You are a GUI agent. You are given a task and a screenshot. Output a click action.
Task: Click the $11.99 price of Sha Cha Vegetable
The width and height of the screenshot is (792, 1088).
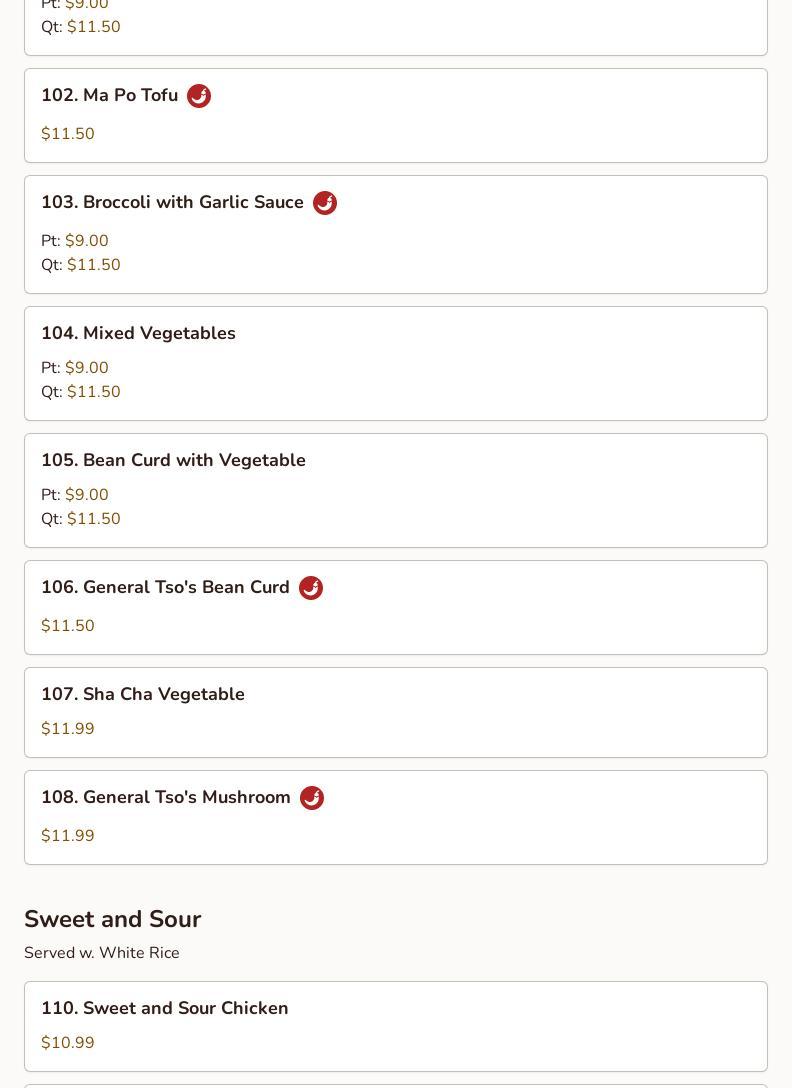coord(68,729)
